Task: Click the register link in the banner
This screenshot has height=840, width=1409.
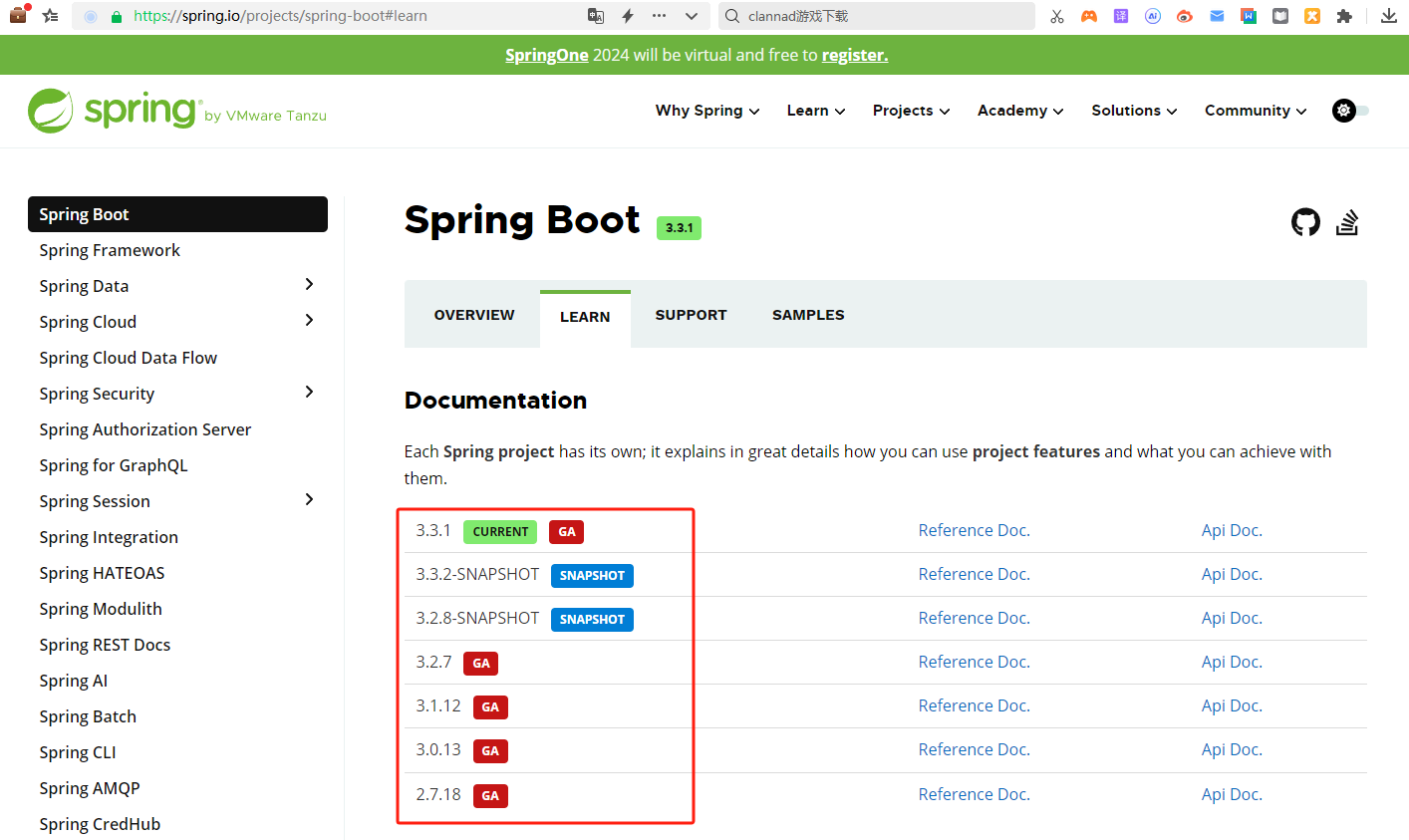Action: click(x=855, y=55)
